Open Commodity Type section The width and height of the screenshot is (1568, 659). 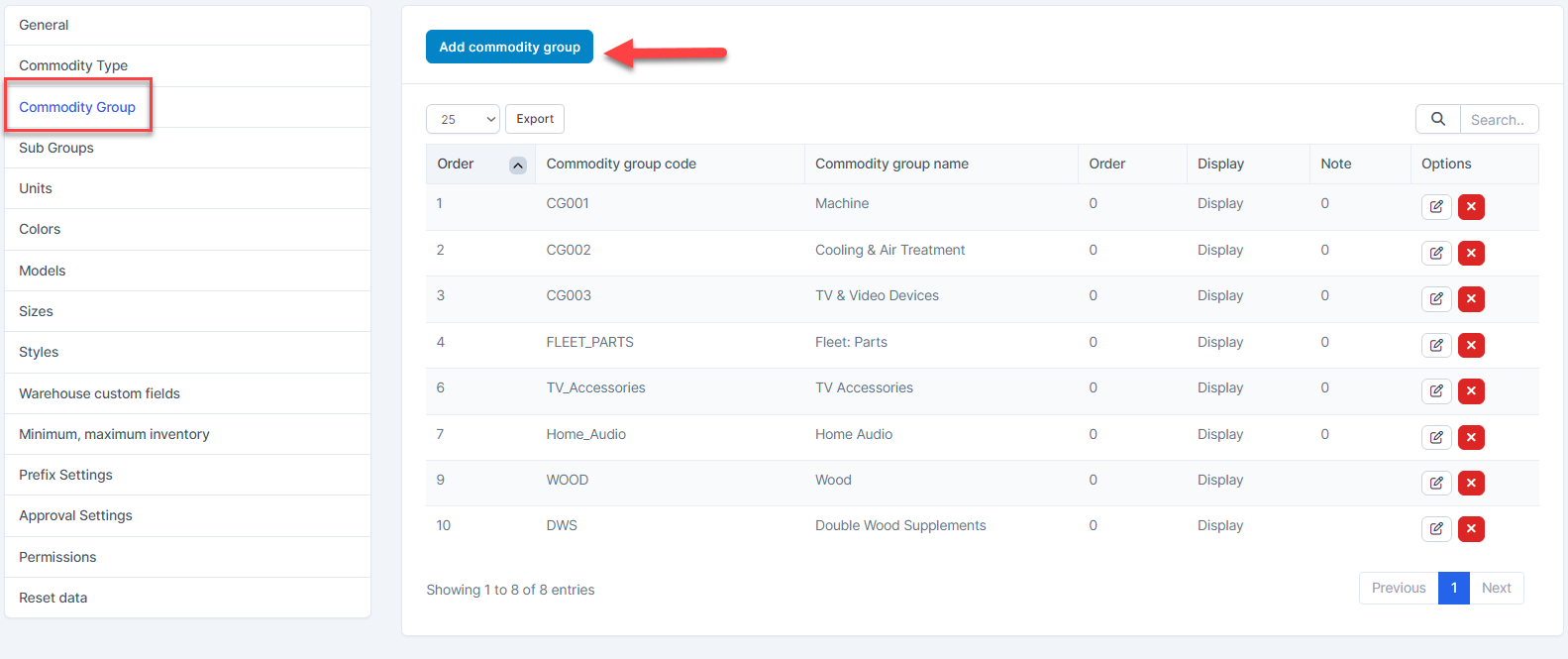(188, 65)
